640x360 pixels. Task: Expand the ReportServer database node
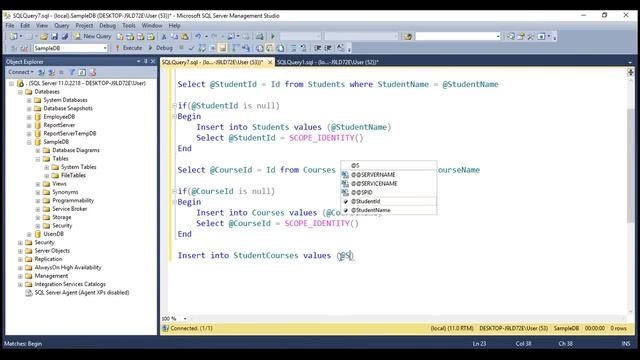tap(29, 125)
